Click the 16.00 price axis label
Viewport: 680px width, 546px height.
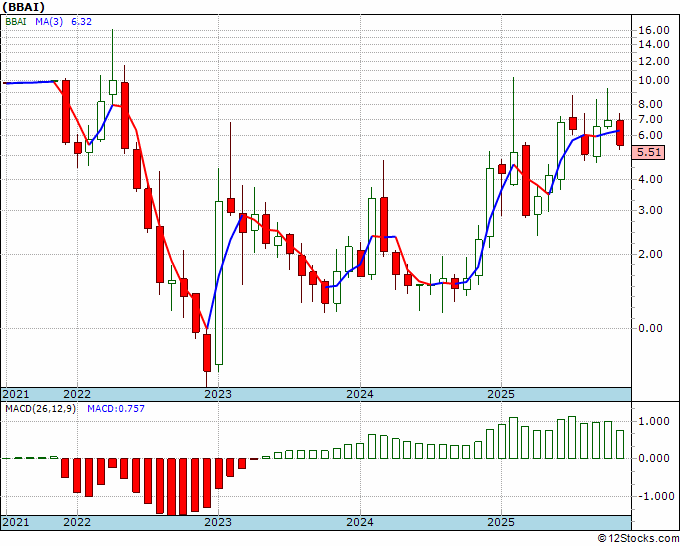pyautogui.click(x=654, y=30)
